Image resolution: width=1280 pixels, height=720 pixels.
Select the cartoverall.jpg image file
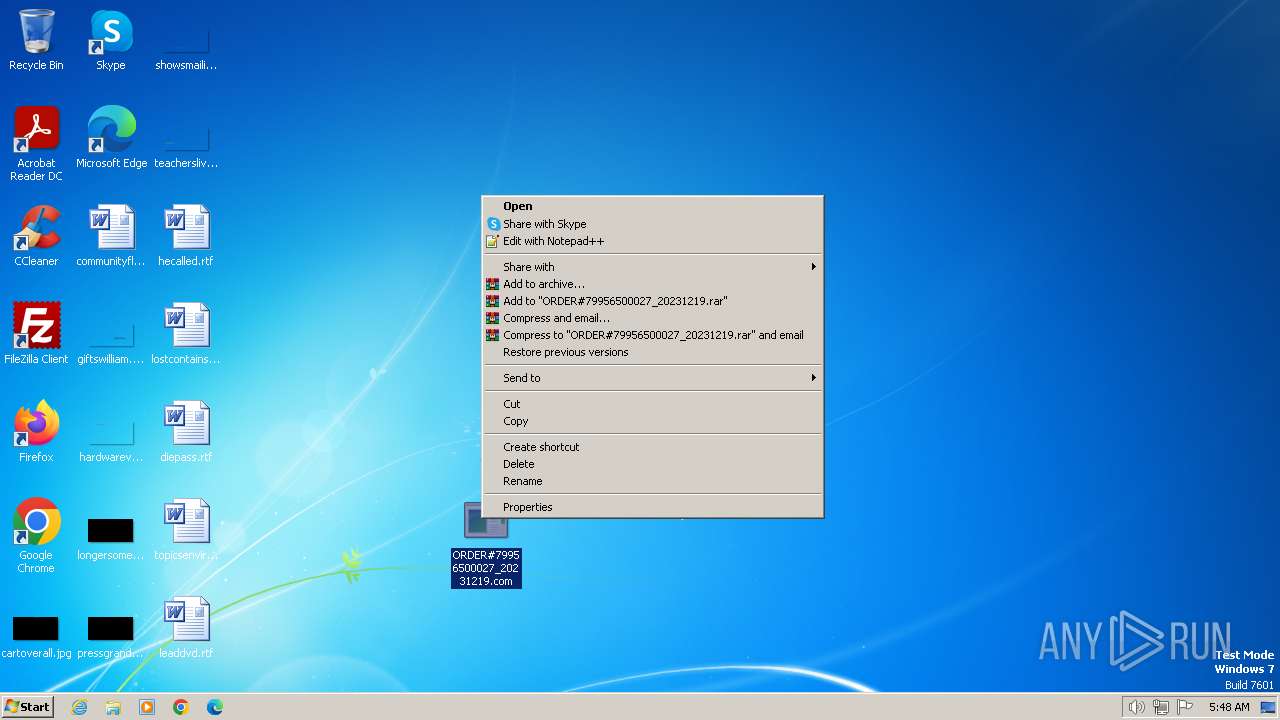[x=36, y=636]
